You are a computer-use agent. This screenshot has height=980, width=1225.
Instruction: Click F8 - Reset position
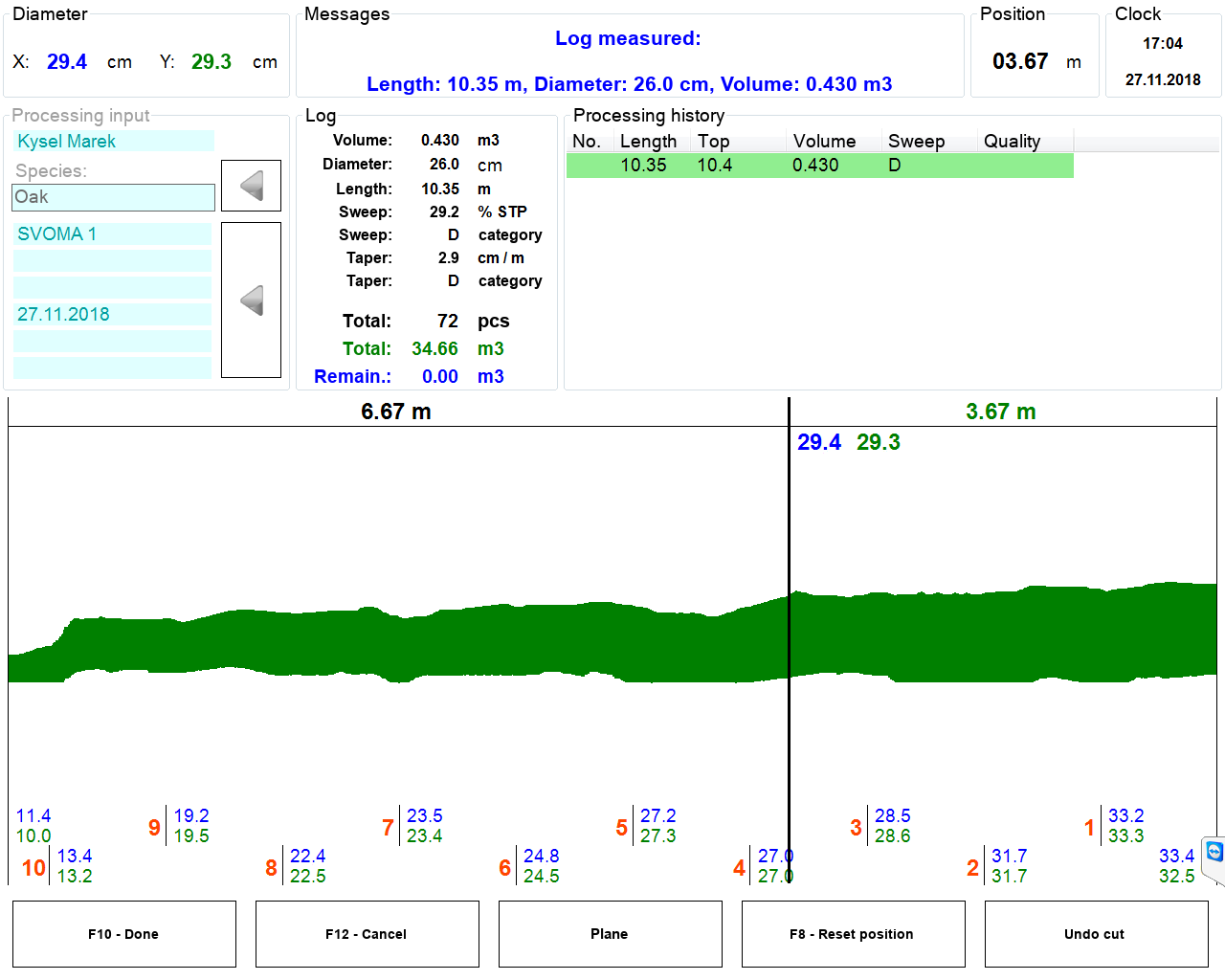click(x=854, y=934)
